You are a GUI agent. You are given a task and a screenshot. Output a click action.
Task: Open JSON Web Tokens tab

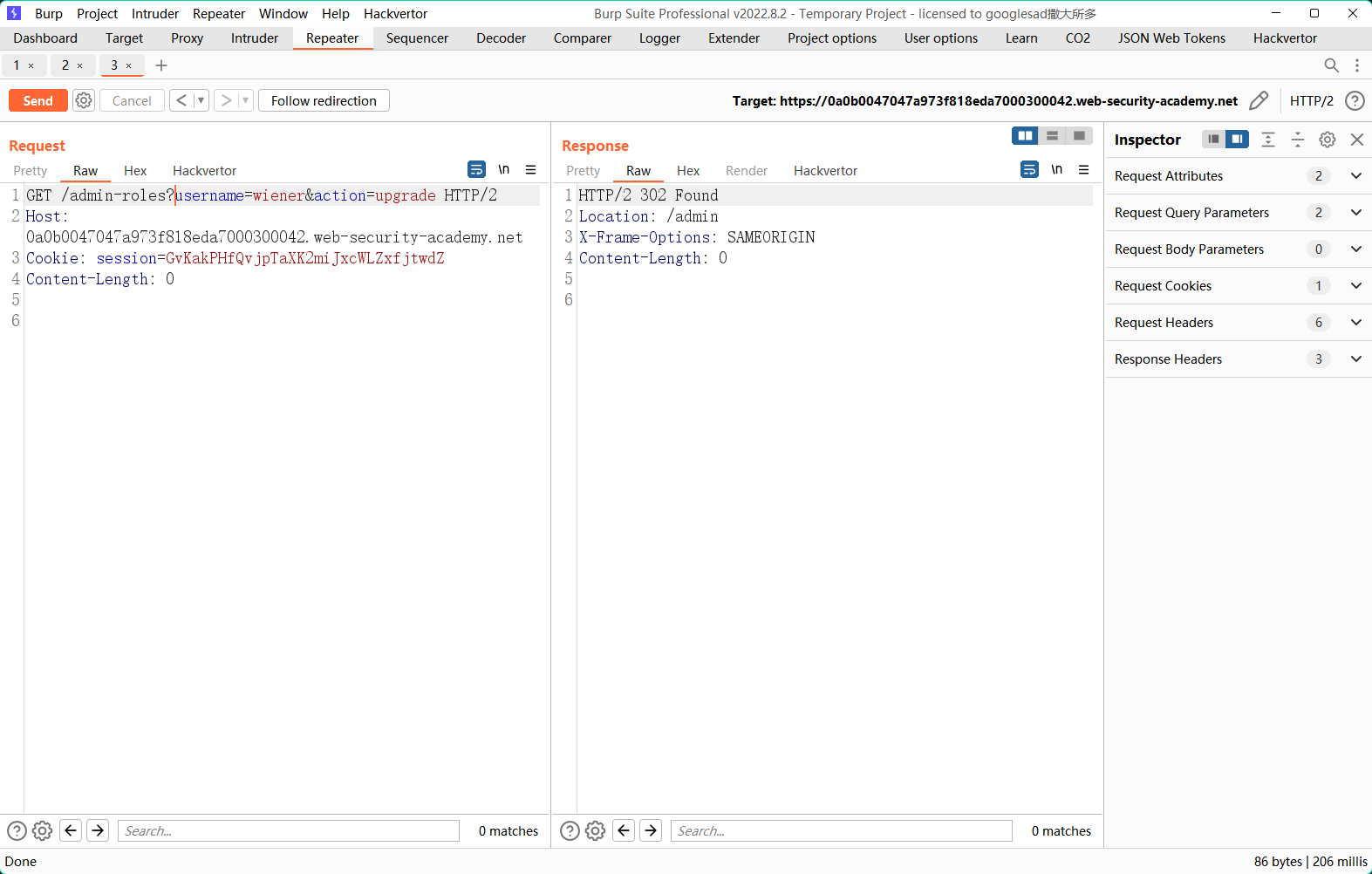[x=1172, y=38]
